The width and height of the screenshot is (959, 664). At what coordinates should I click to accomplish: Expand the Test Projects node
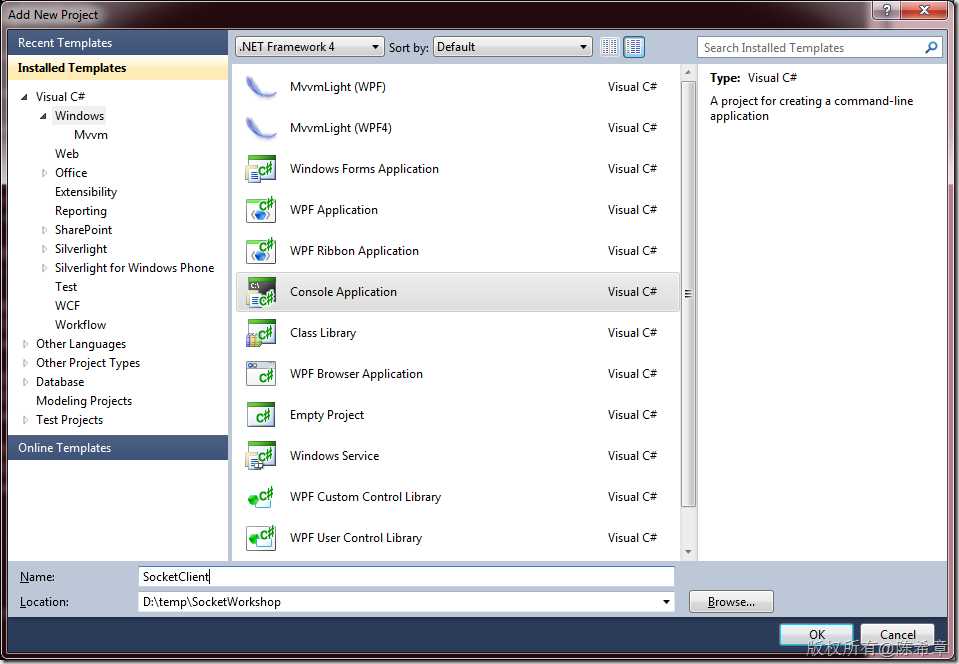25,420
